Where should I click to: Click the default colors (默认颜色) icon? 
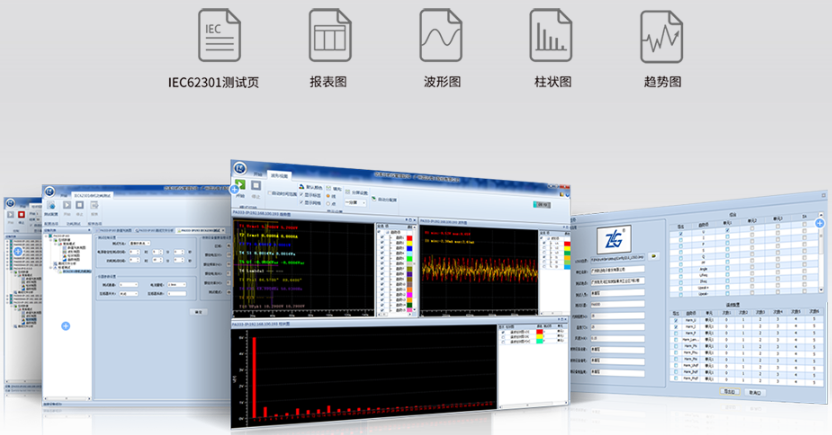point(301,187)
